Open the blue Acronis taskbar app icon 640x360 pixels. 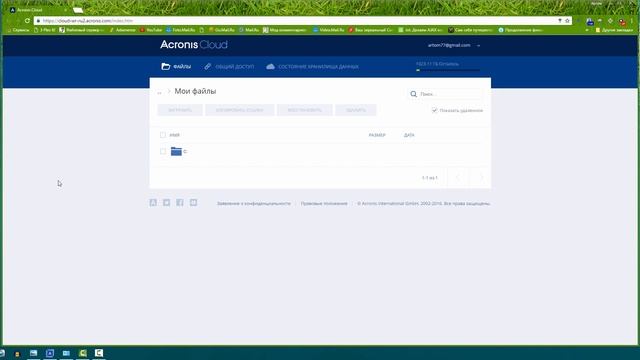50,353
